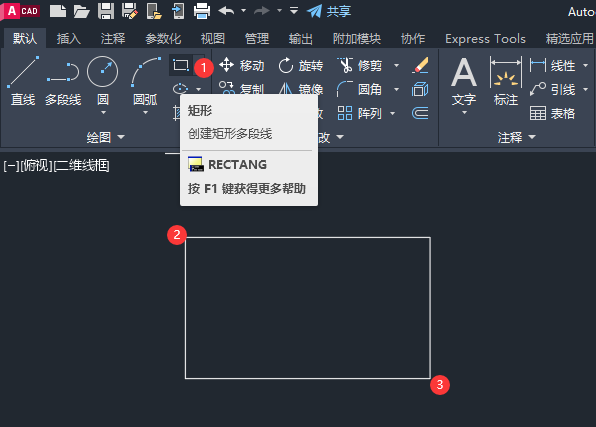Switch to the 默认 ribbon tab
This screenshot has height=427, width=596.
25,38
